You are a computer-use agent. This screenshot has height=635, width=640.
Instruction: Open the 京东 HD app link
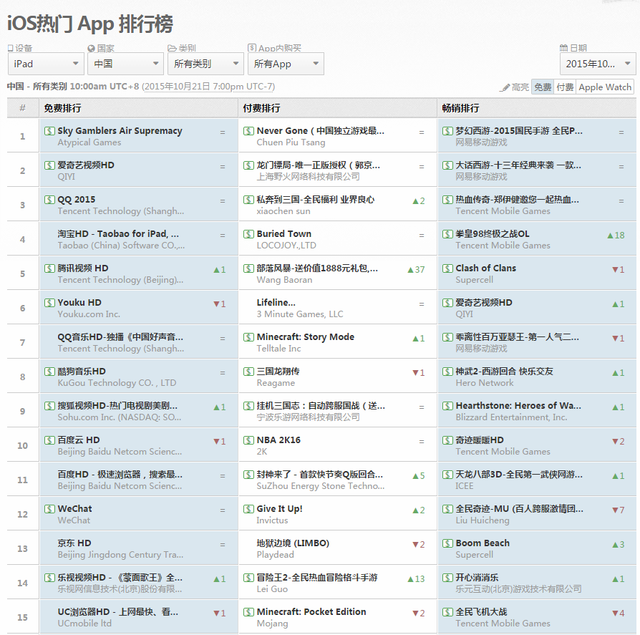[x=74, y=543]
